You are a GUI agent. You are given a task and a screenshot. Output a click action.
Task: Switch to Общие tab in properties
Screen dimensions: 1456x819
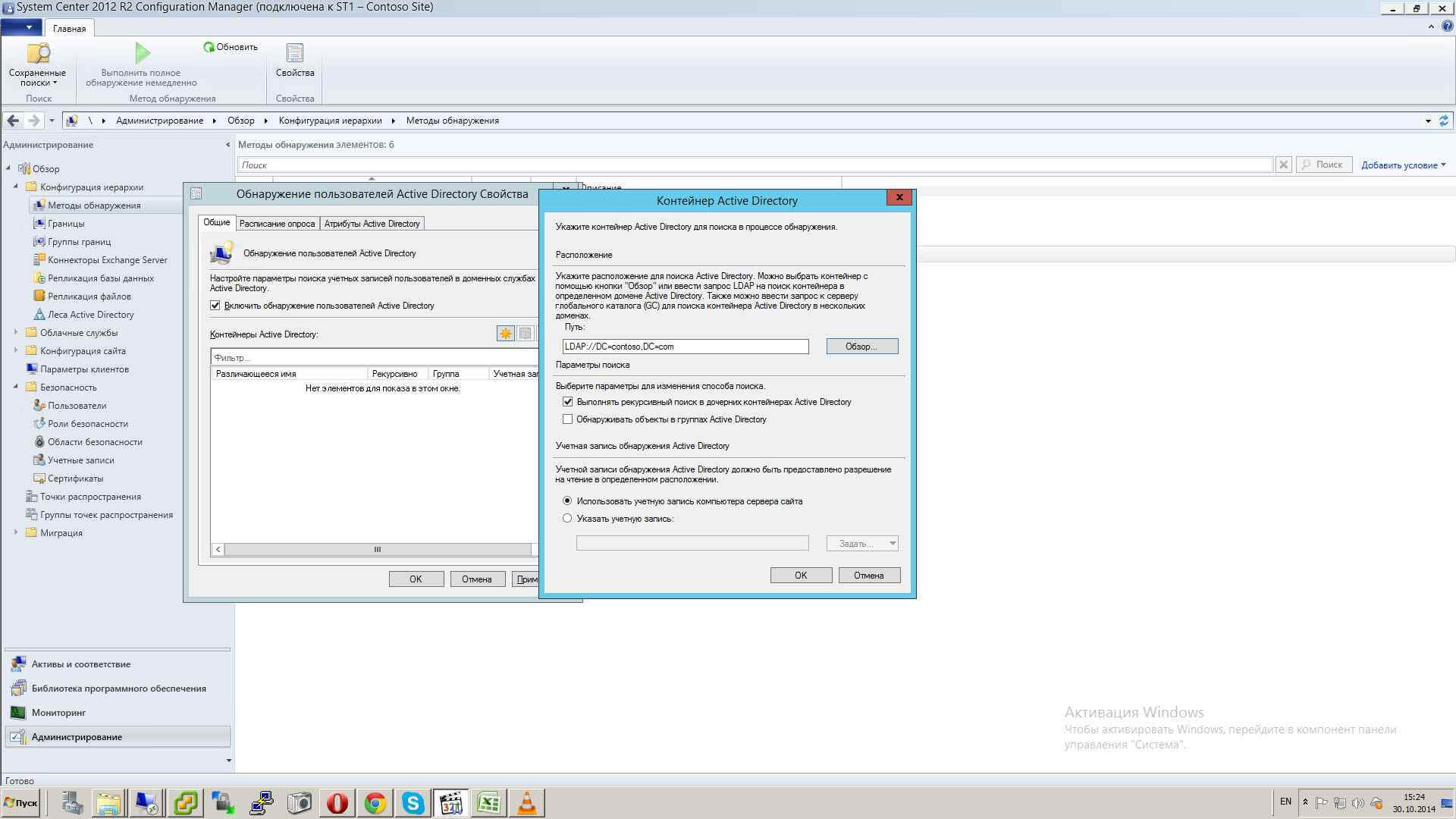216,222
